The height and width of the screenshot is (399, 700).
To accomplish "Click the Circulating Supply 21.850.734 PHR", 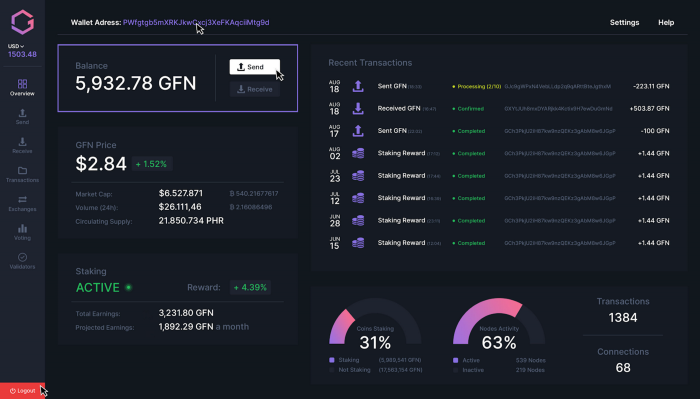I will [x=191, y=220].
